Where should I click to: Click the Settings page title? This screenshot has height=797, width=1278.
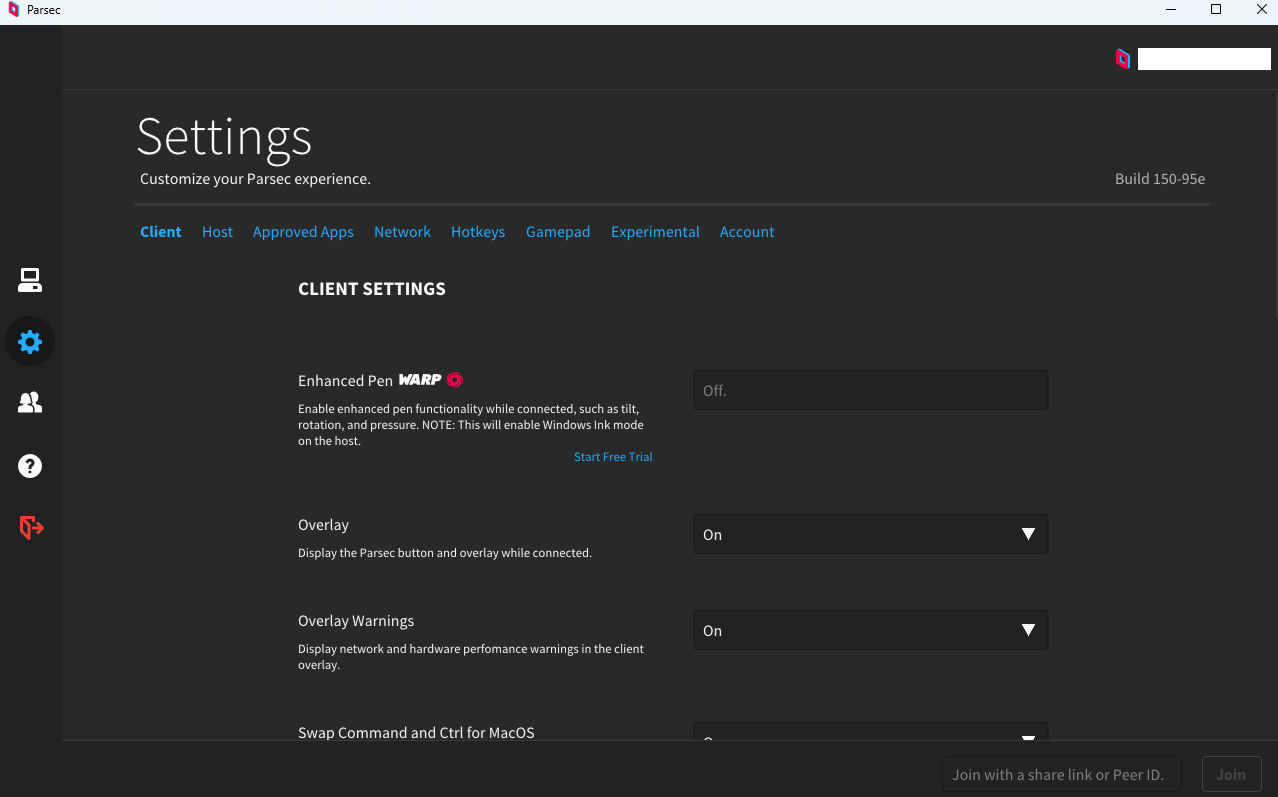(224, 136)
